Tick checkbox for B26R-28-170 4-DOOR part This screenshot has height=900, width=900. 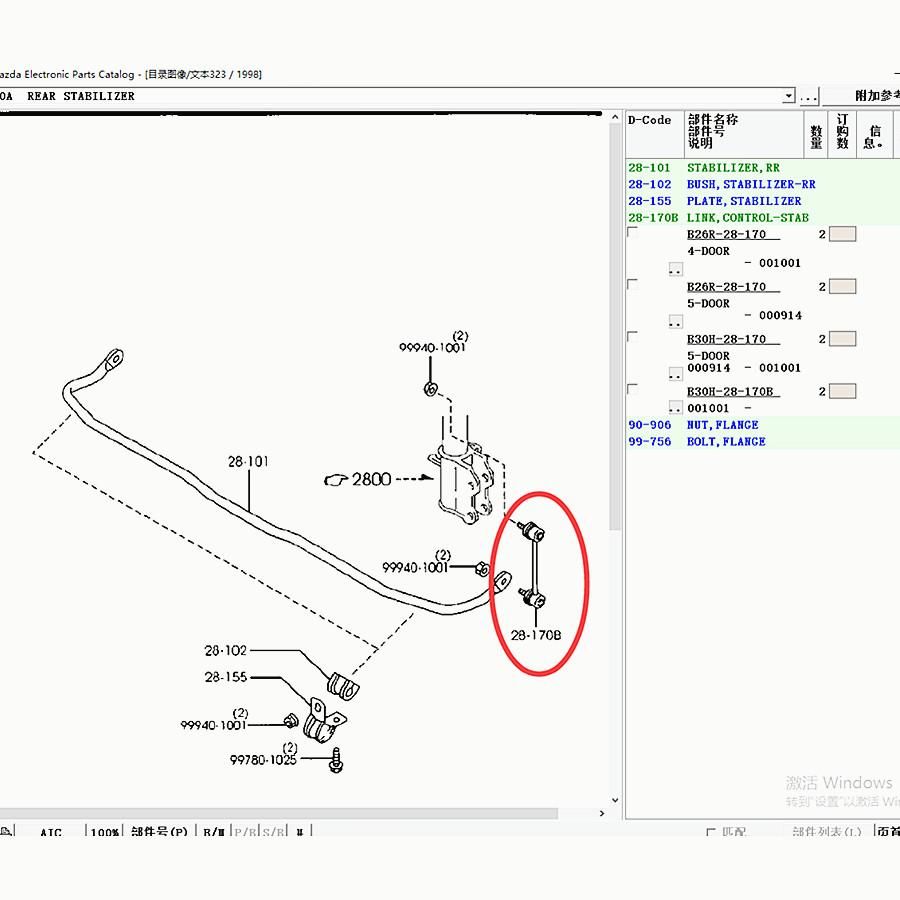pyautogui.click(x=632, y=233)
